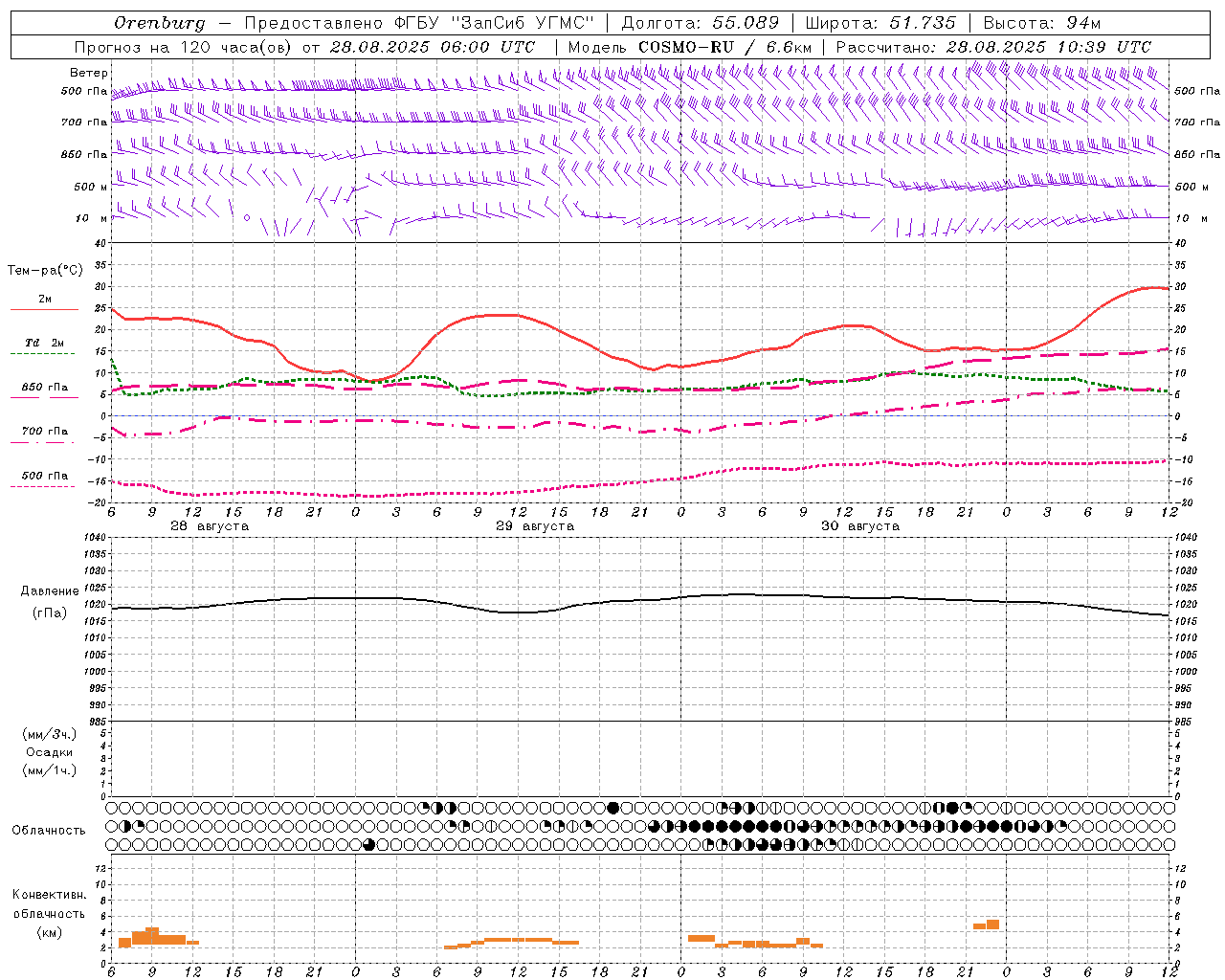
Task: Click the 'Широта: 51.735' latitude value
Action: point(880,23)
